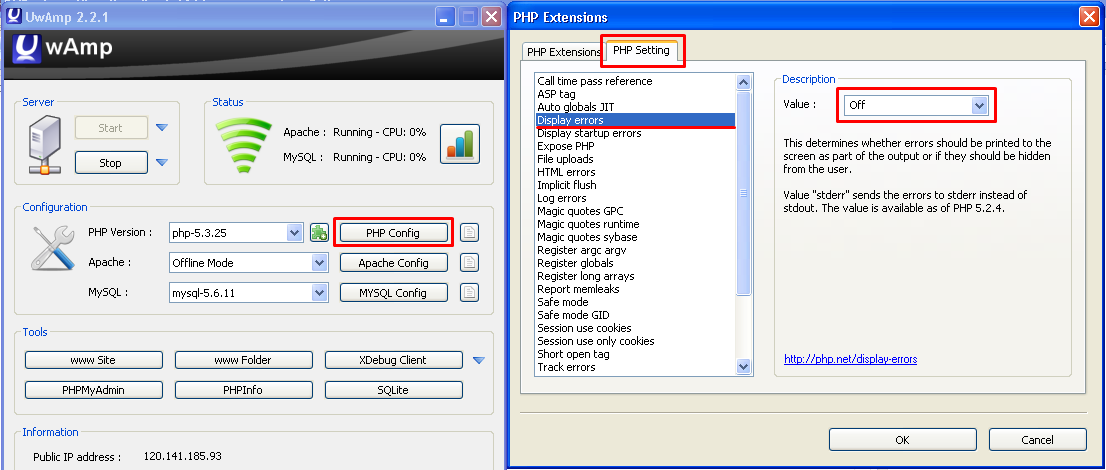Image resolution: width=1106 pixels, height=470 pixels.
Task: Click the UwAmp logo in title bar
Action: tap(13, 16)
